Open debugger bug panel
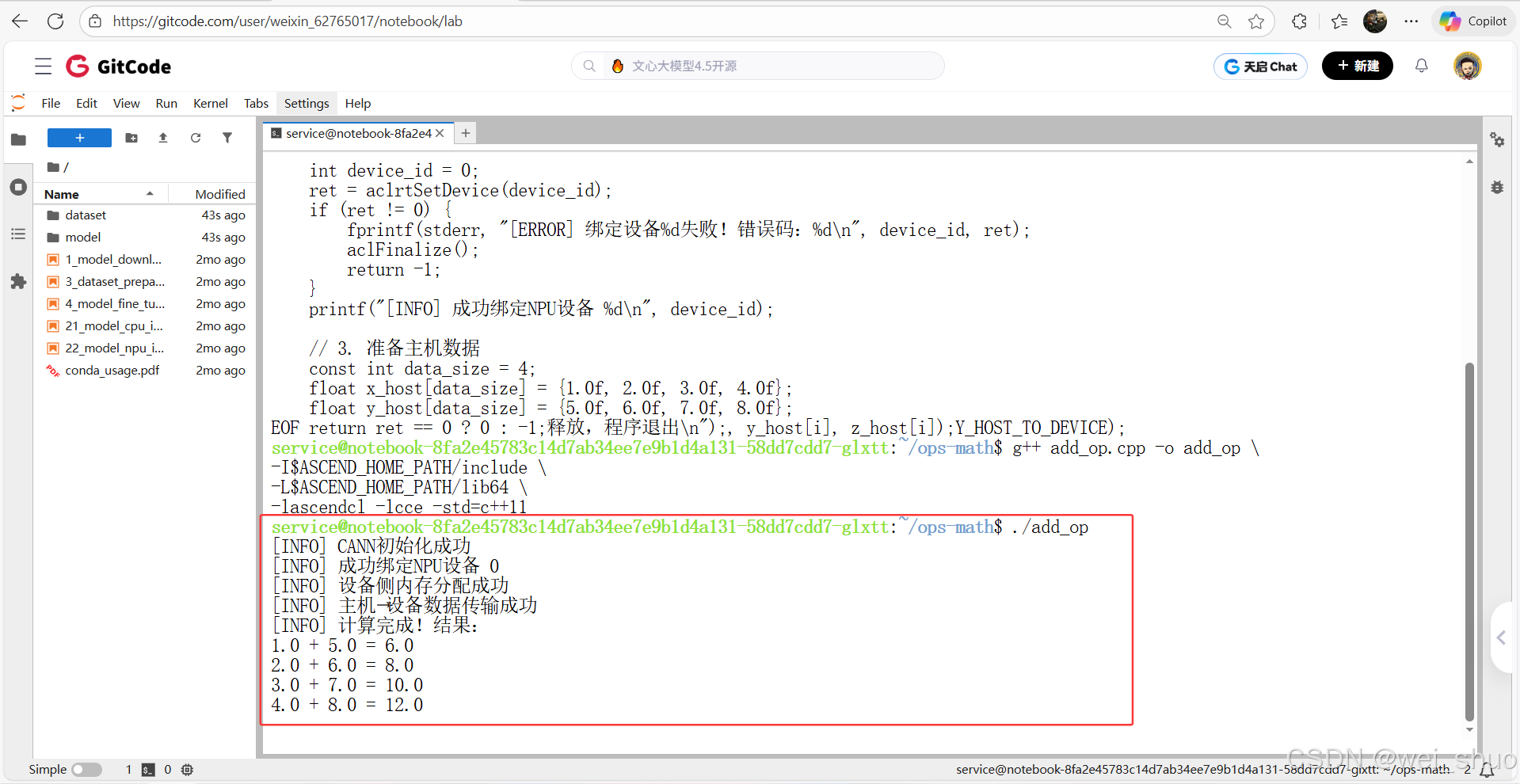 (1497, 188)
